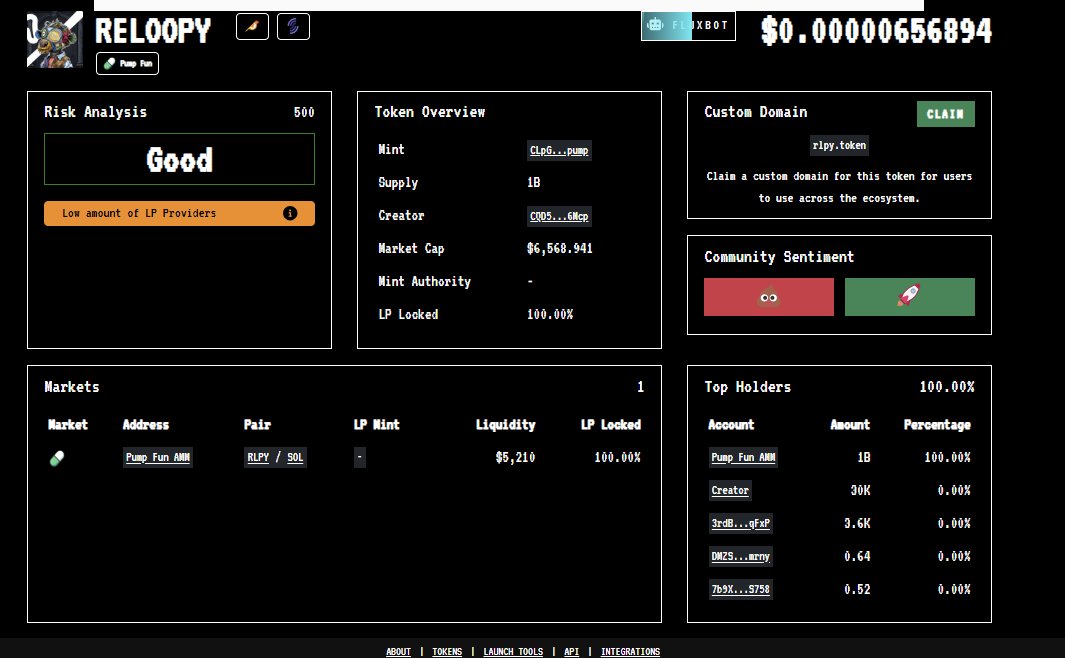Click the RLPY pair token link
This screenshot has height=658, width=1065.
258,458
